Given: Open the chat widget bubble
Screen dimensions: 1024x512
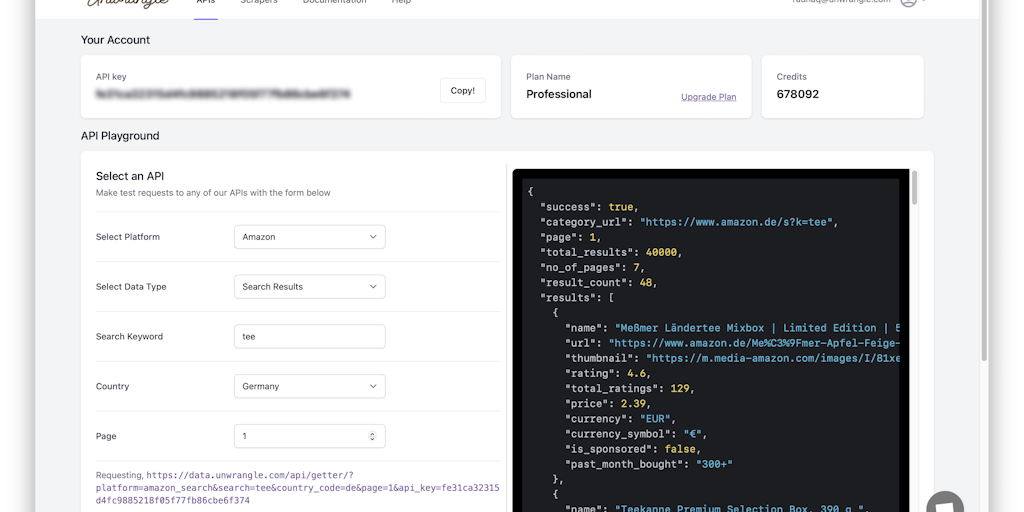Looking at the screenshot, I should [944, 502].
